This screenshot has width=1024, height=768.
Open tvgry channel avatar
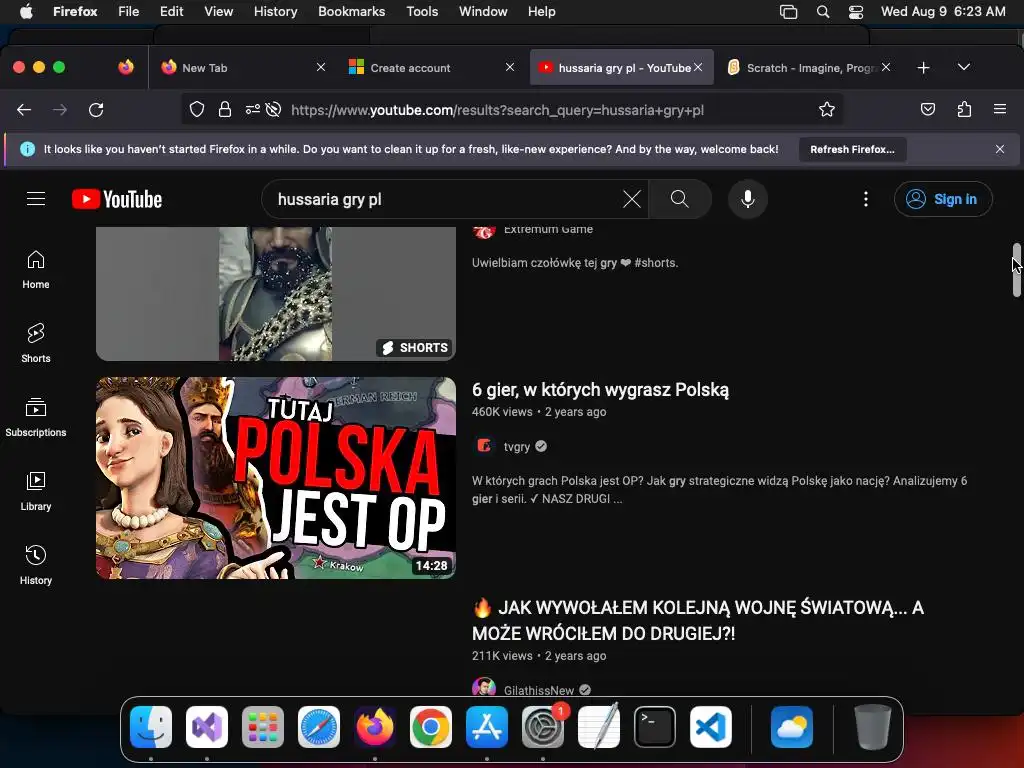pos(484,446)
